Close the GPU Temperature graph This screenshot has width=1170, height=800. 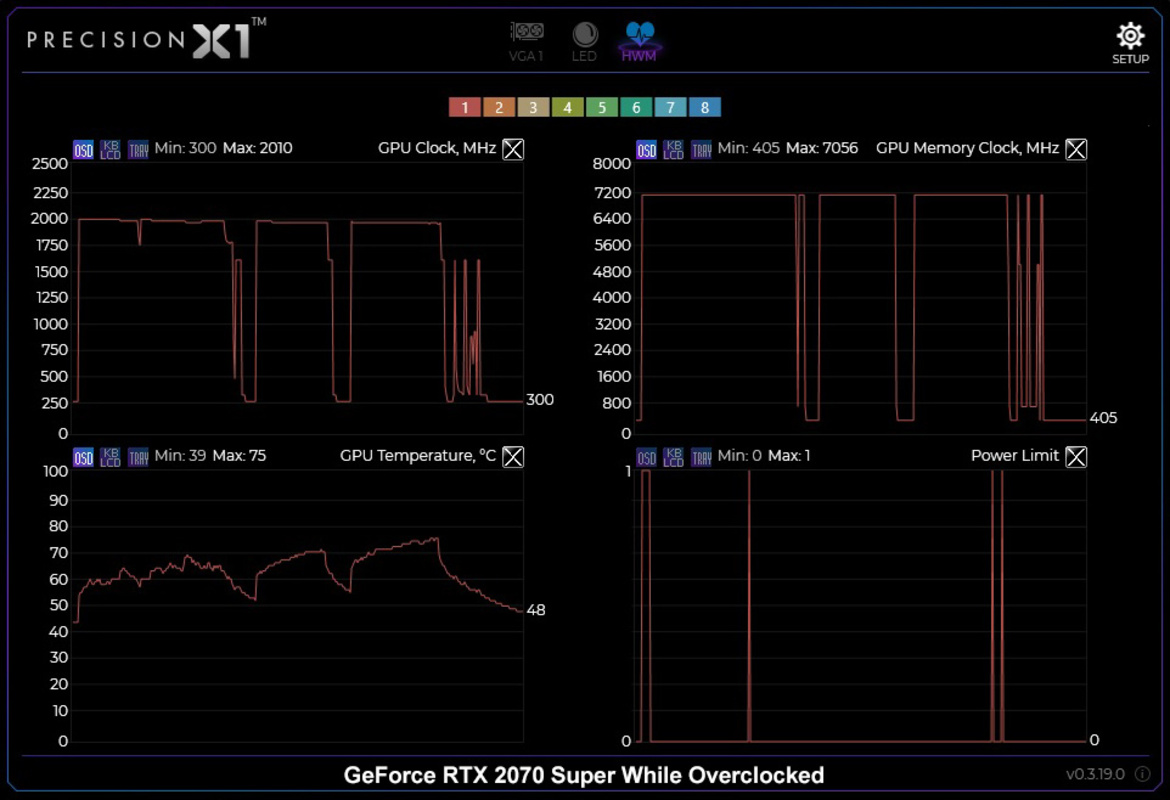513,457
